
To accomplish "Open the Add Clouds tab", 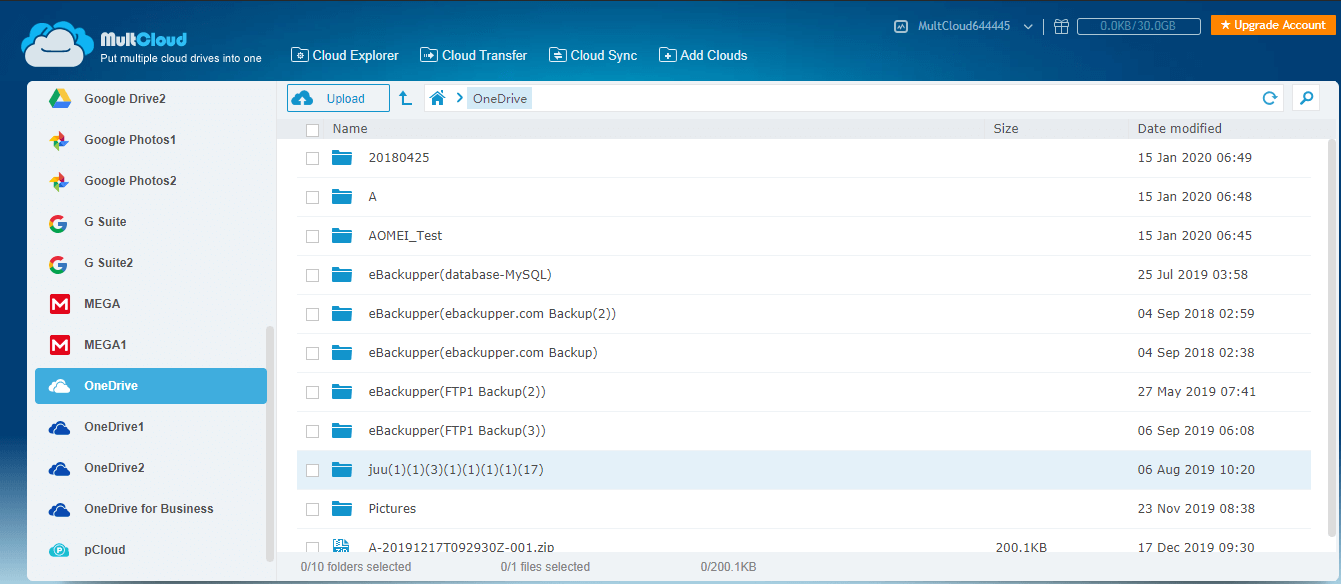I will click(703, 55).
